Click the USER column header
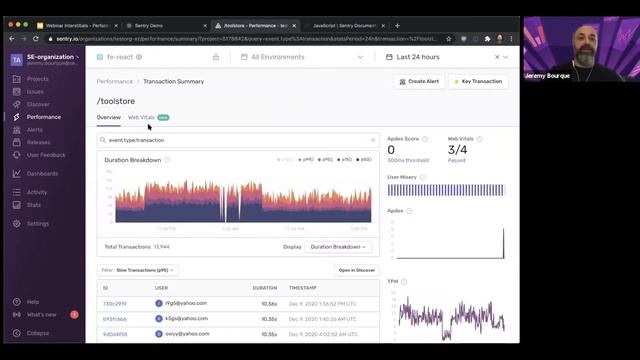The image size is (640, 360). tap(161, 288)
